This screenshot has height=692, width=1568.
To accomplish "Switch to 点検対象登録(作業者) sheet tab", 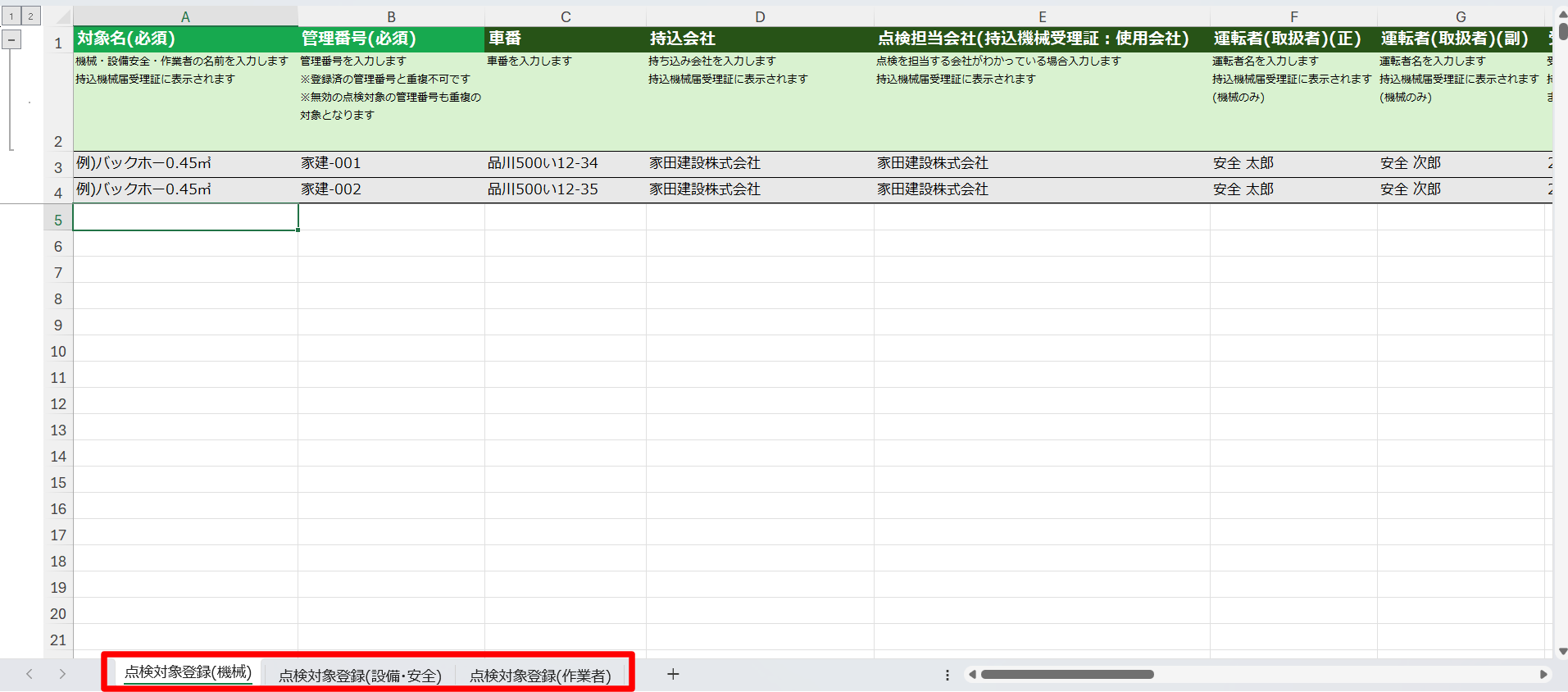I will [x=540, y=676].
